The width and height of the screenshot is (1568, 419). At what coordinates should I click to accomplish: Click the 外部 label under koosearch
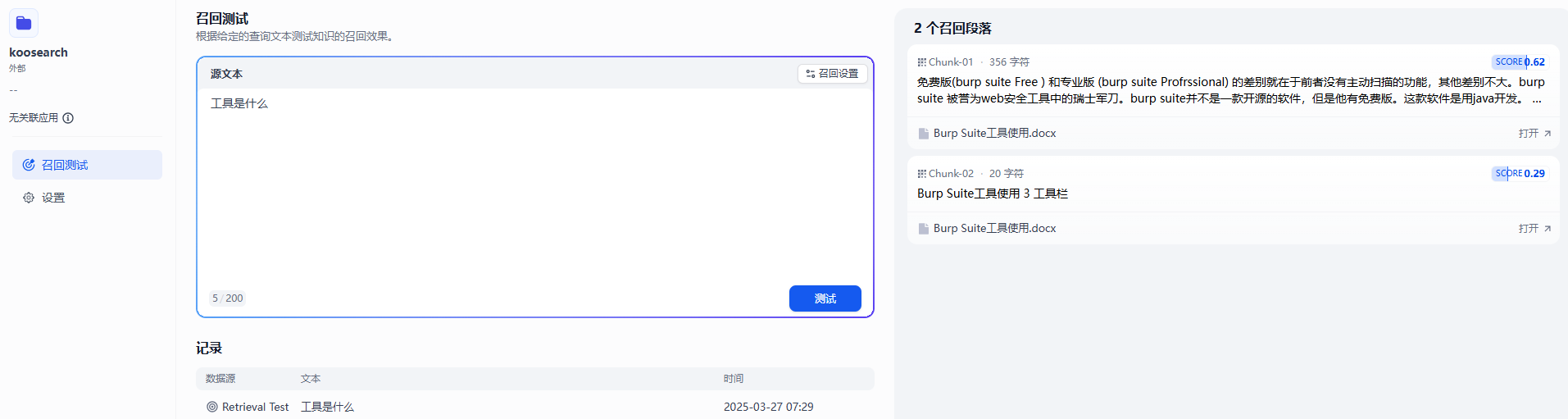[17, 69]
